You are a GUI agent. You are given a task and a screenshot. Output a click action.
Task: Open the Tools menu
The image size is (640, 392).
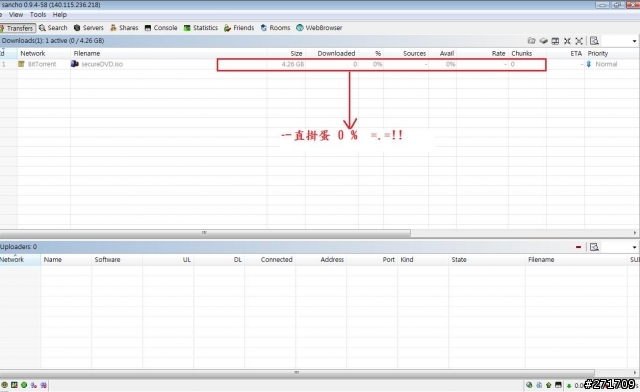click(x=38, y=15)
